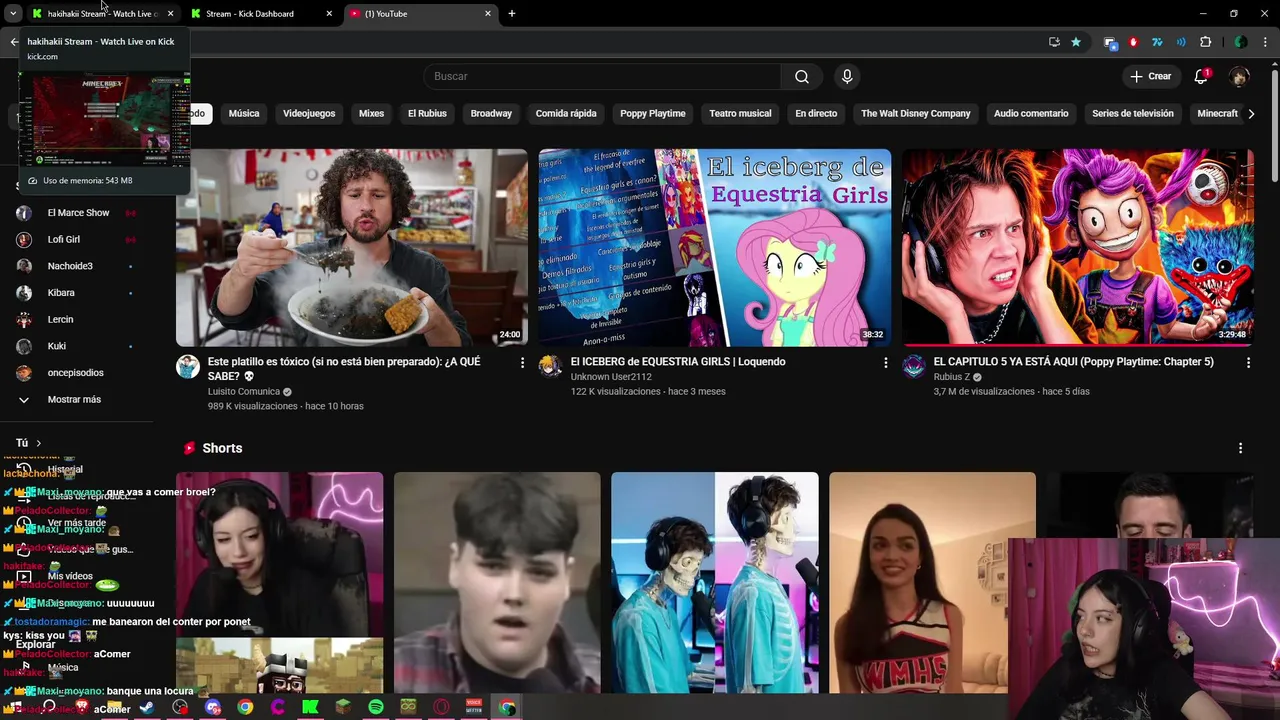Open the Rubius Z channel avatar
Image resolution: width=1280 pixels, height=720 pixels.
coord(914,366)
